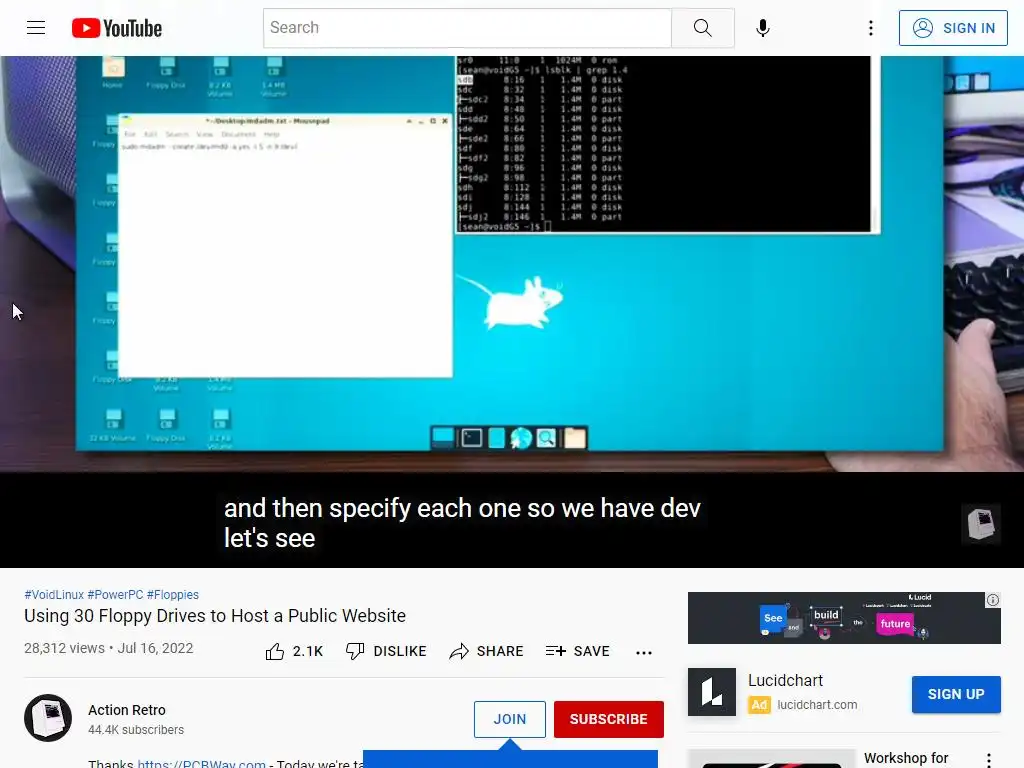Click the channel watermark in video corner
This screenshot has height=768, width=1024.
(980, 524)
